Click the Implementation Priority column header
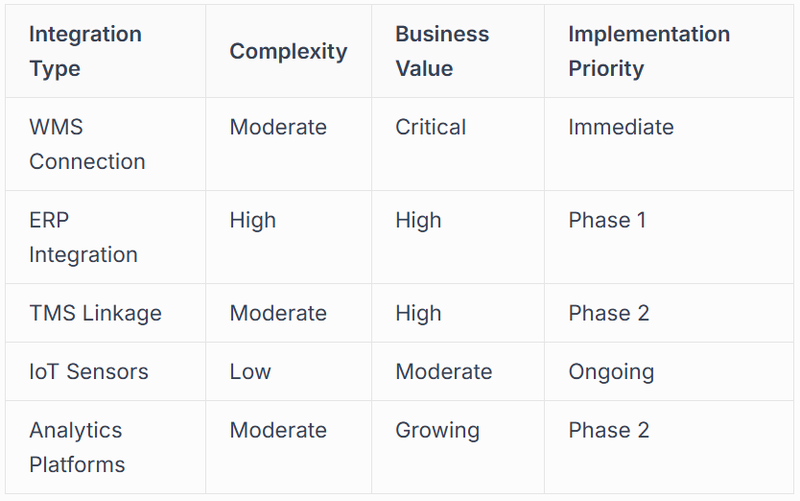This screenshot has height=501, width=800. [x=648, y=51]
